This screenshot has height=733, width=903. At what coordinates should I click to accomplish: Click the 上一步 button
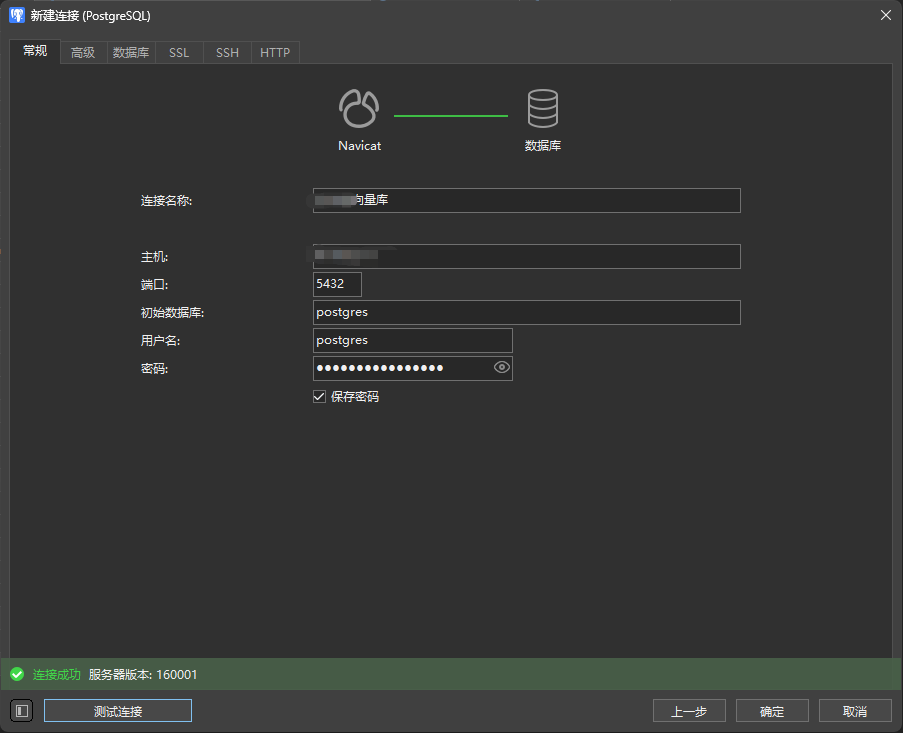point(689,711)
